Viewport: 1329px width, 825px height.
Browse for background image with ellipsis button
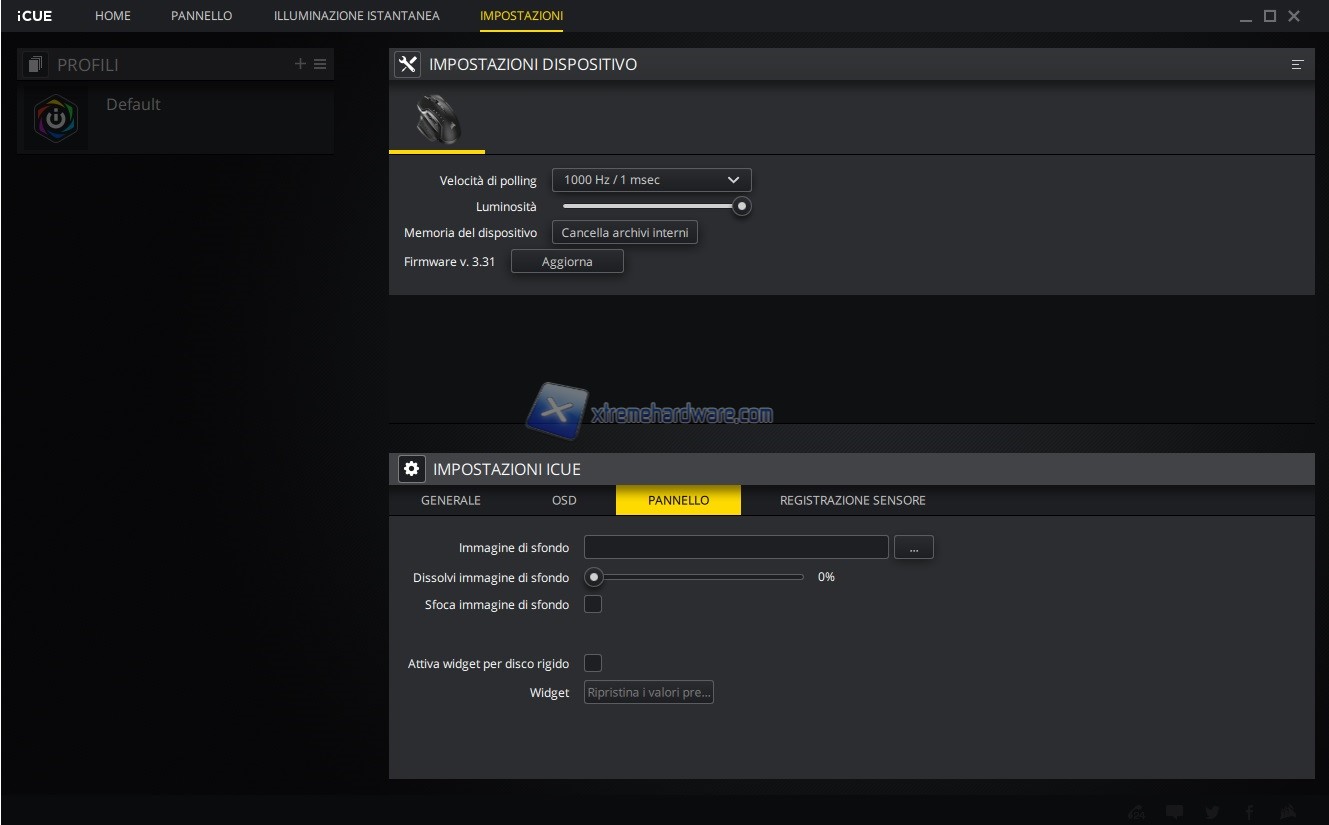click(x=913, y=548)
